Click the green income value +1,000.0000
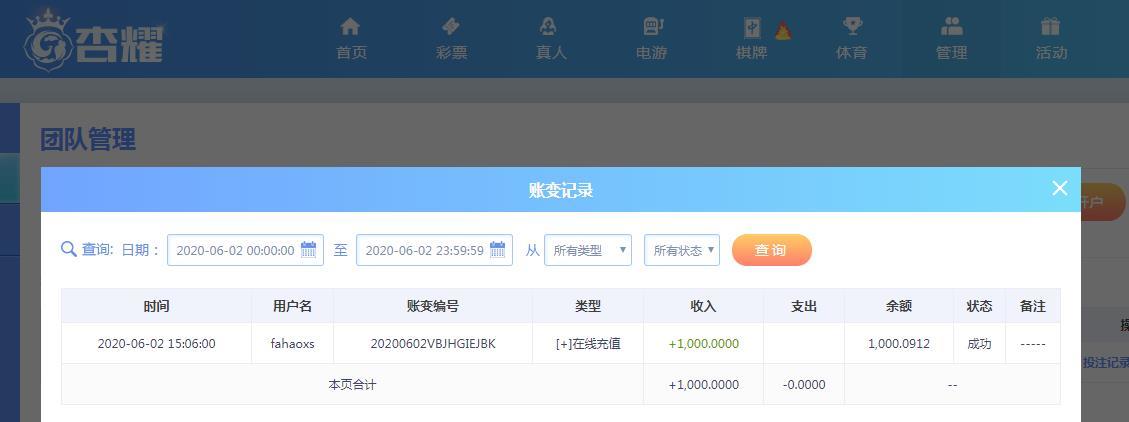1129x422 pixels. pyautogui.click(x=703, y=344)
